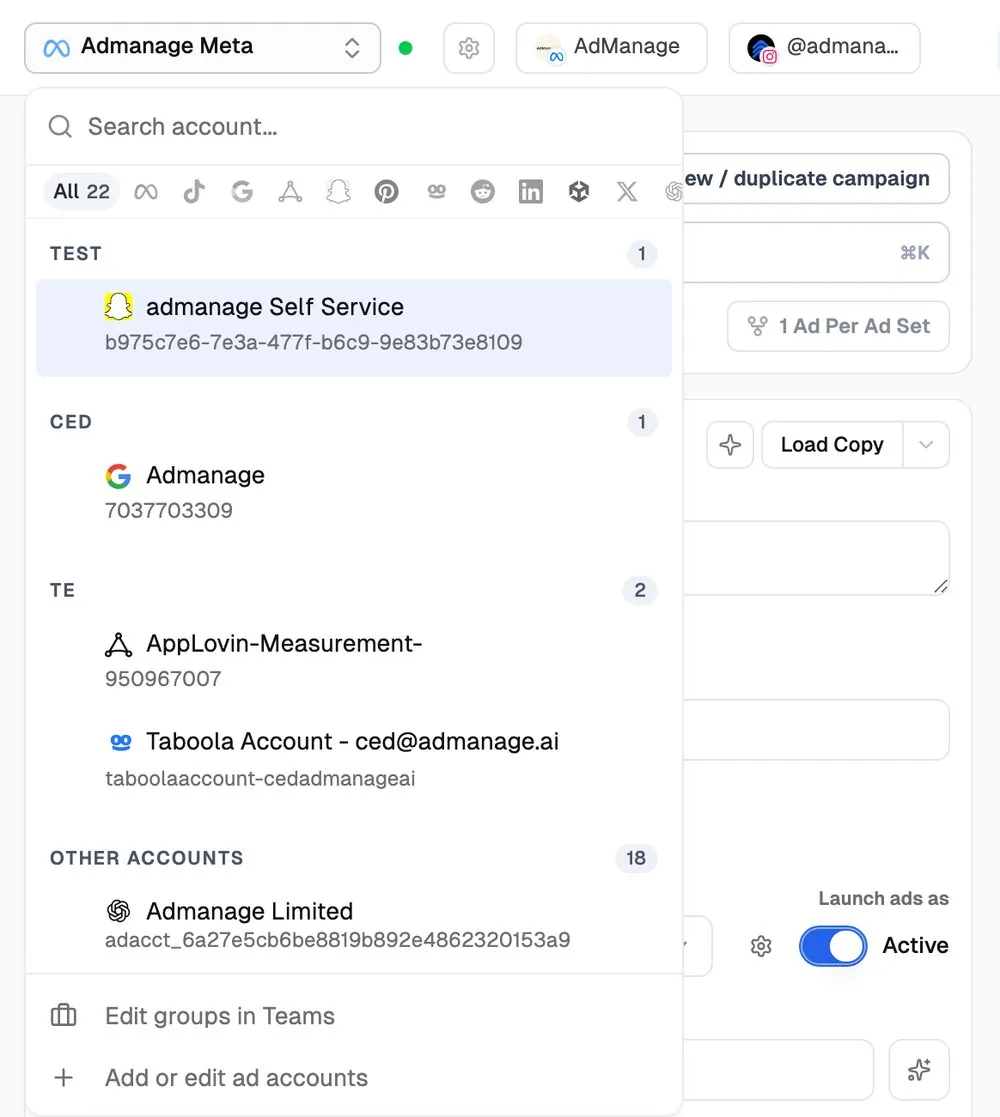1000x1117 pixels.
Task: Click the sparkle AI button beside Load Copy
Action: (x=730, y=445)
